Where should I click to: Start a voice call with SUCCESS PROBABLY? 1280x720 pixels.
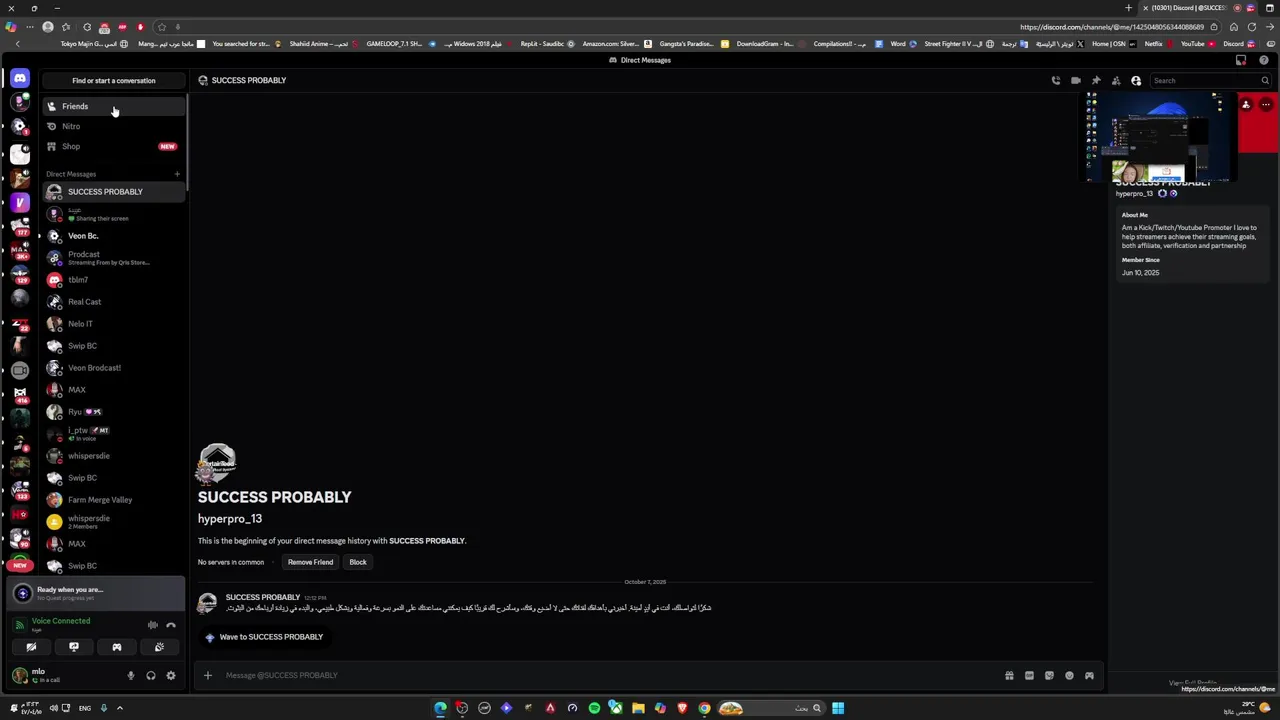(1056, 80)
